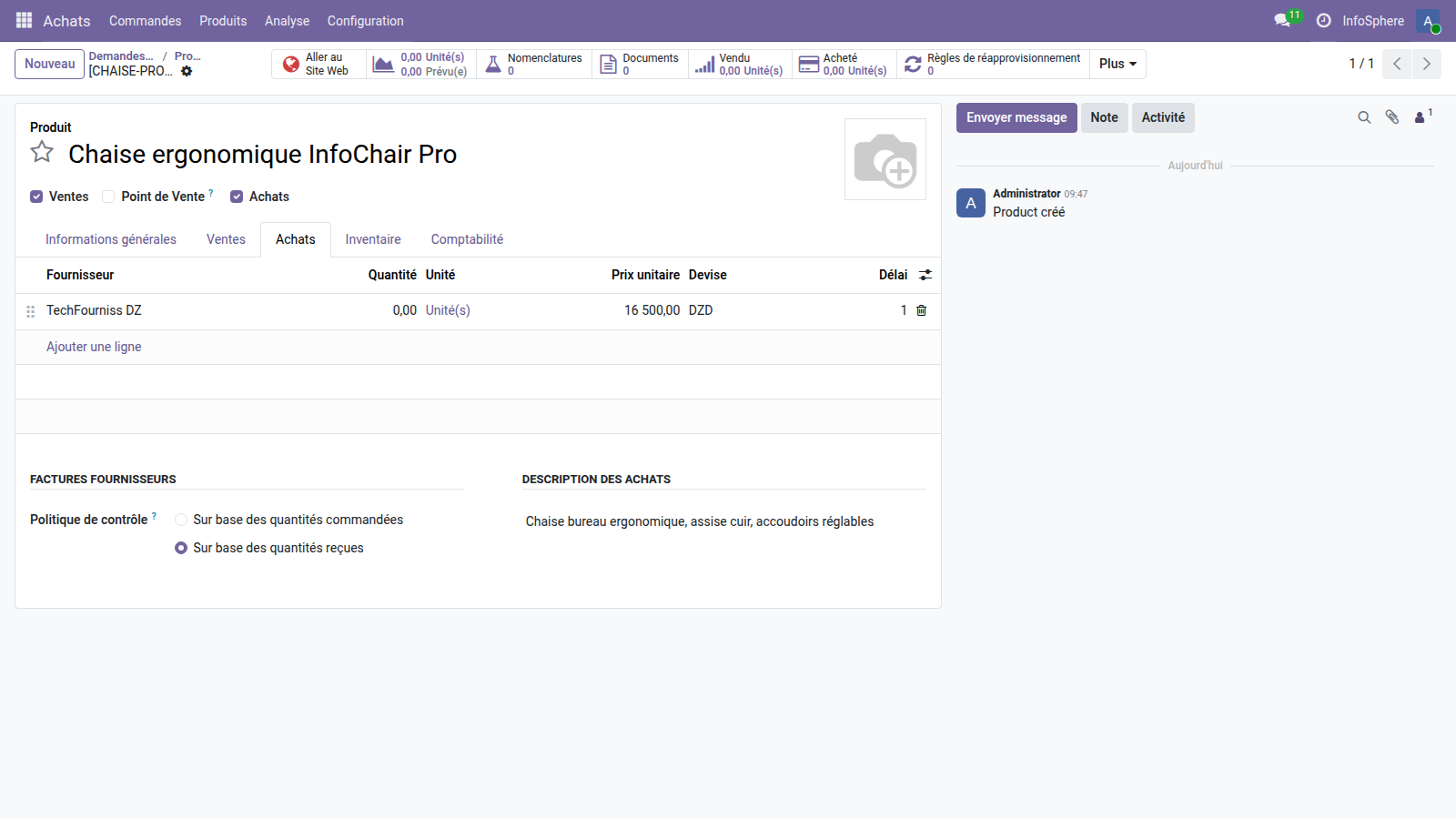Open conversations chat icon in top bar
This screenshot has height=819, width=1456.
click(x=1282, y=20)
